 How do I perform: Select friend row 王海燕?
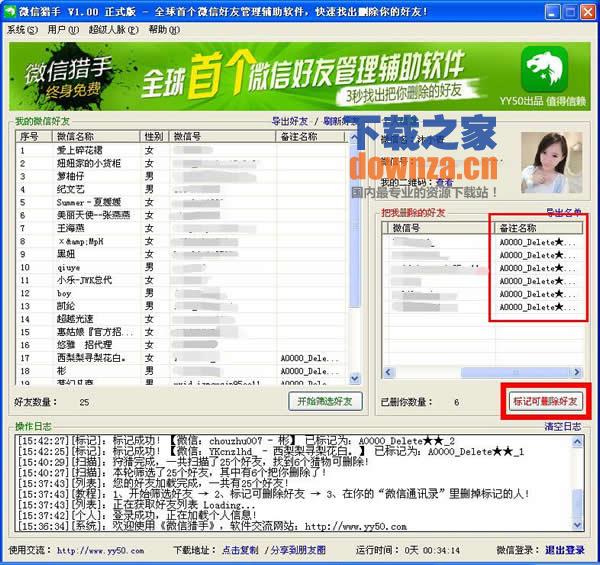coord(181,228)
